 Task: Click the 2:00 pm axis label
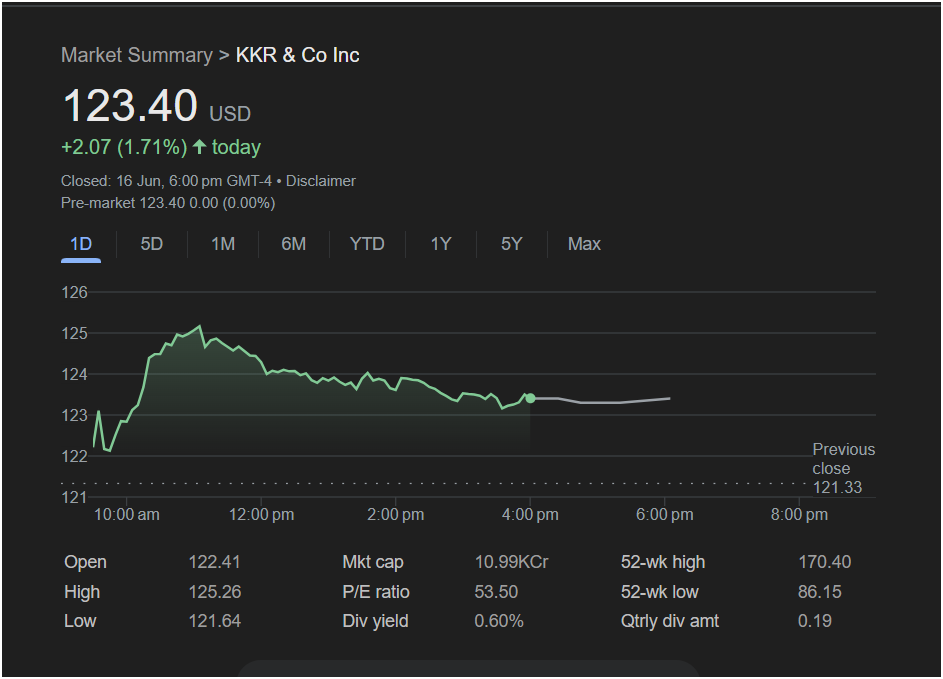(396, 515)
